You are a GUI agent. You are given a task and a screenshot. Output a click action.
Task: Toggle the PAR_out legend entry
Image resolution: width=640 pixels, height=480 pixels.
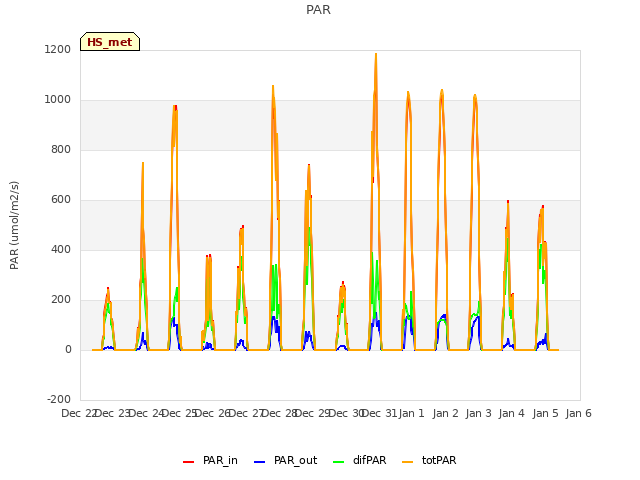285,460
